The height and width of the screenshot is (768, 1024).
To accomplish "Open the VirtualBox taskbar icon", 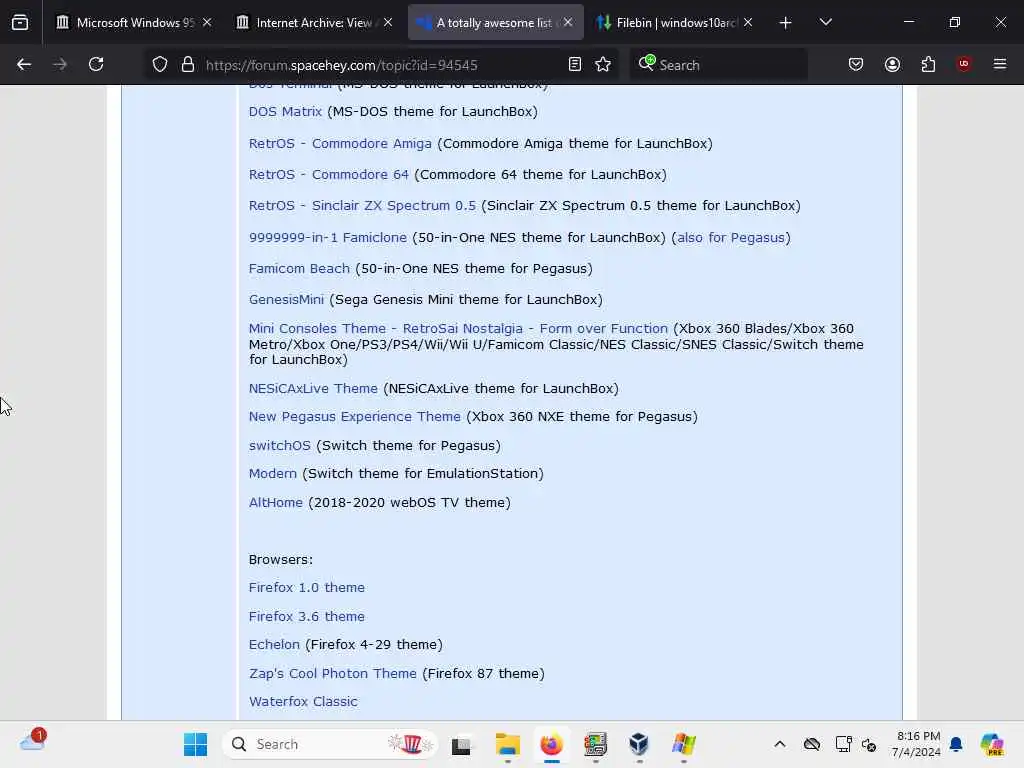I will tap(639, 744).
